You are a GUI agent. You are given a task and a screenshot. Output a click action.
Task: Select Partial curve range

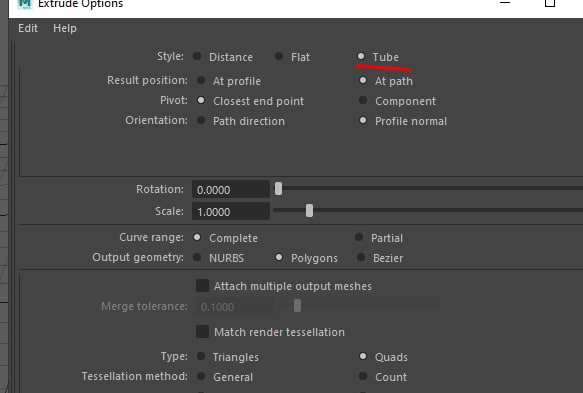pos(359,237)
